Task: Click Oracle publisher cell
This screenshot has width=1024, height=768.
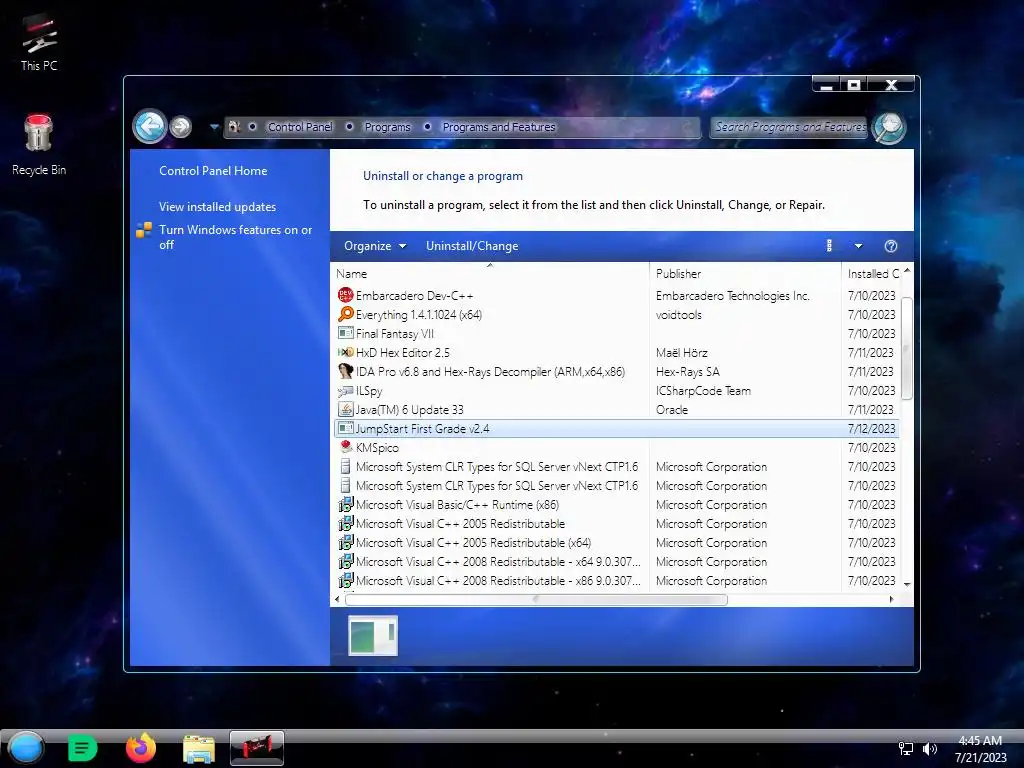Action: click(671, 409)
